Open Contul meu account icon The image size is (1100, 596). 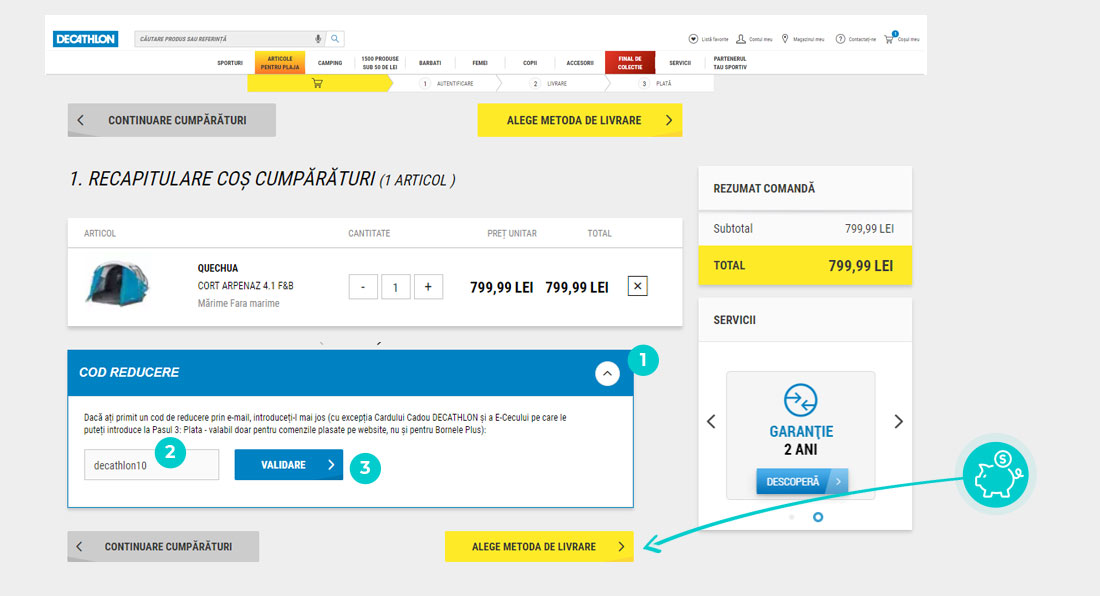[741, 39]
